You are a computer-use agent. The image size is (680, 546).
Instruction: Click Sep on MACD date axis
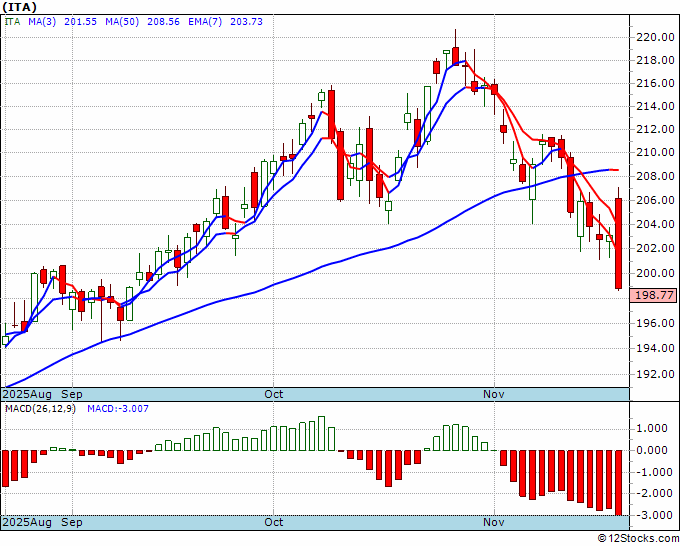tap(72, 522)
